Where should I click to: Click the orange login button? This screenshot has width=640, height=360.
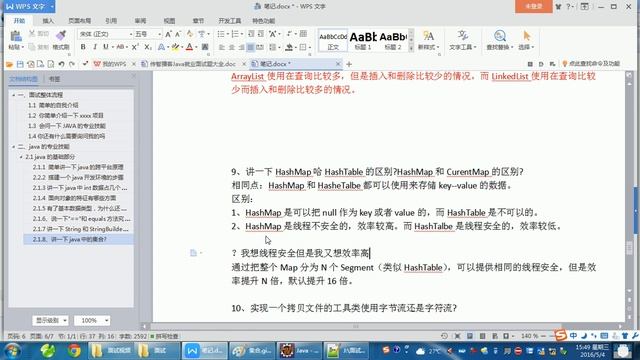click(533, 7)
